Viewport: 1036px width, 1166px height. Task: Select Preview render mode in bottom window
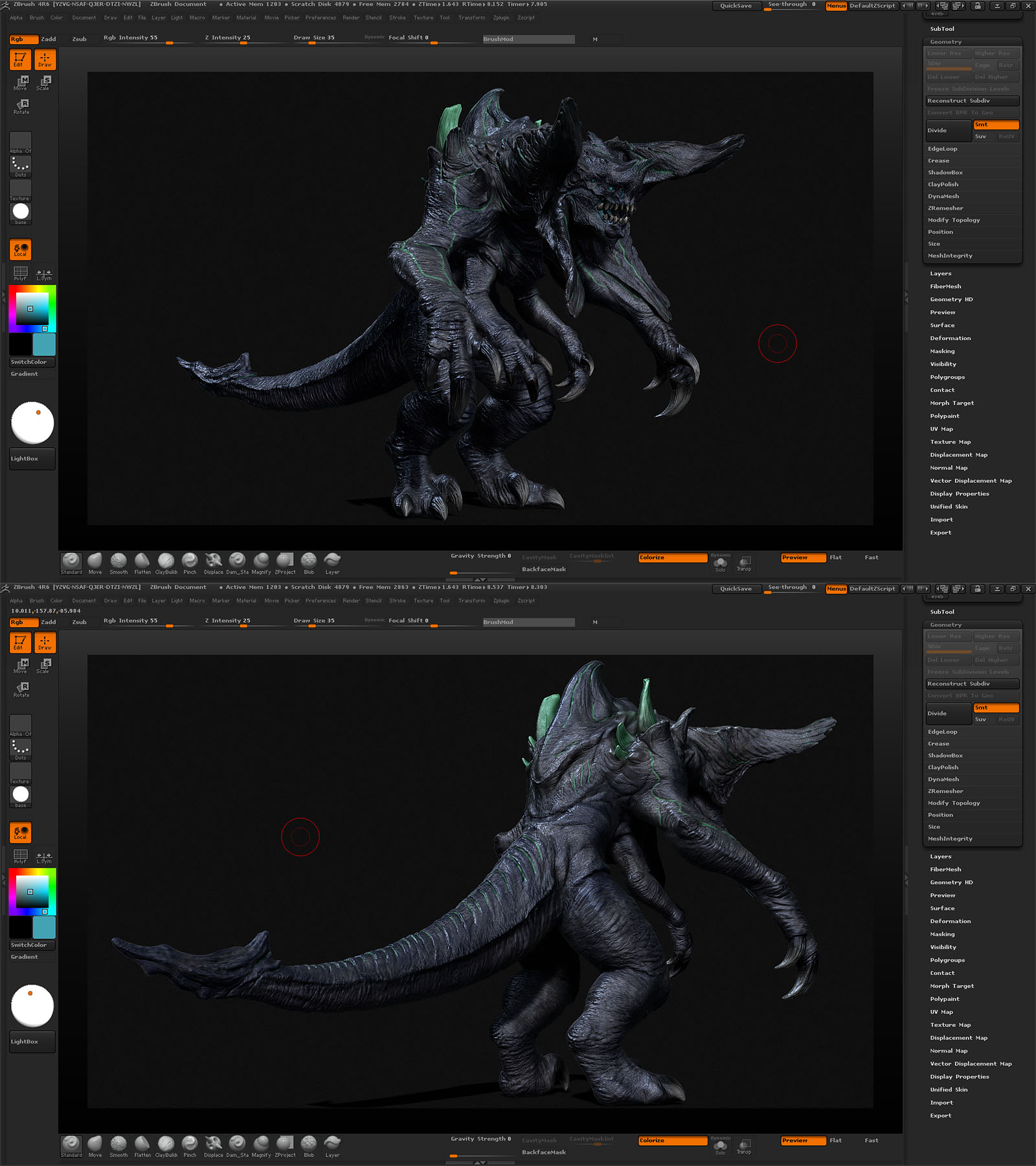(x=804, y=1141)
